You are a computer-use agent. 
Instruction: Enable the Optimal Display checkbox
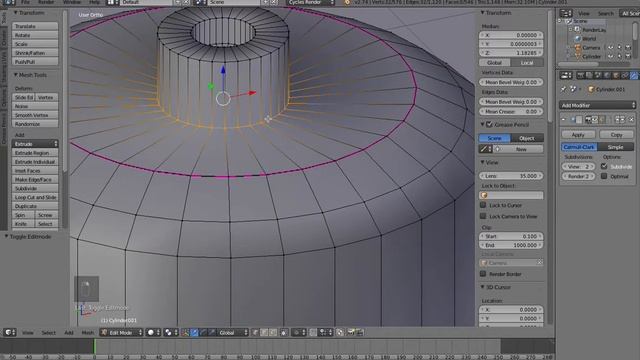pyautogui.click(x=604, y=176)
